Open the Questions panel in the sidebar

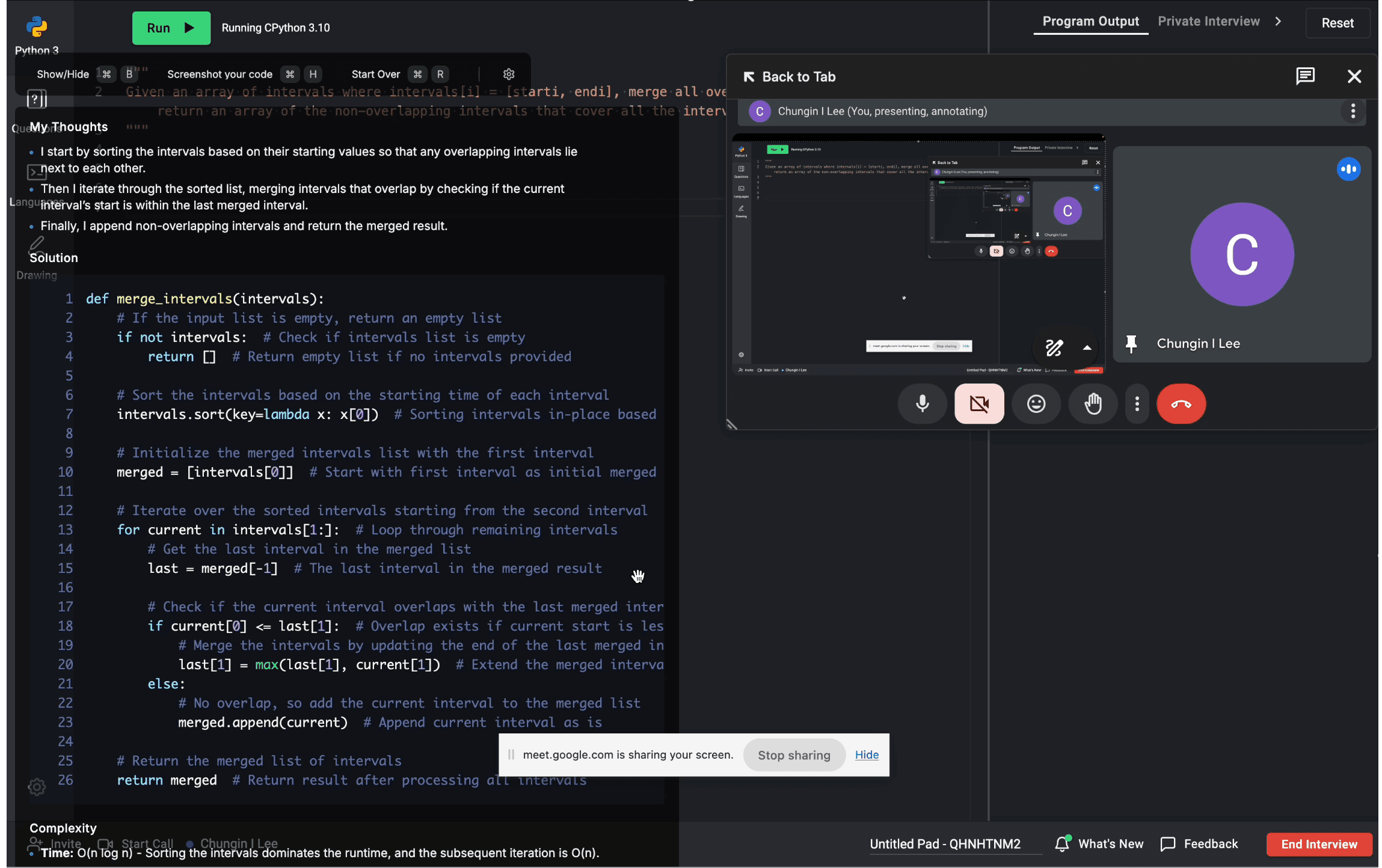(x=36, y=100)
